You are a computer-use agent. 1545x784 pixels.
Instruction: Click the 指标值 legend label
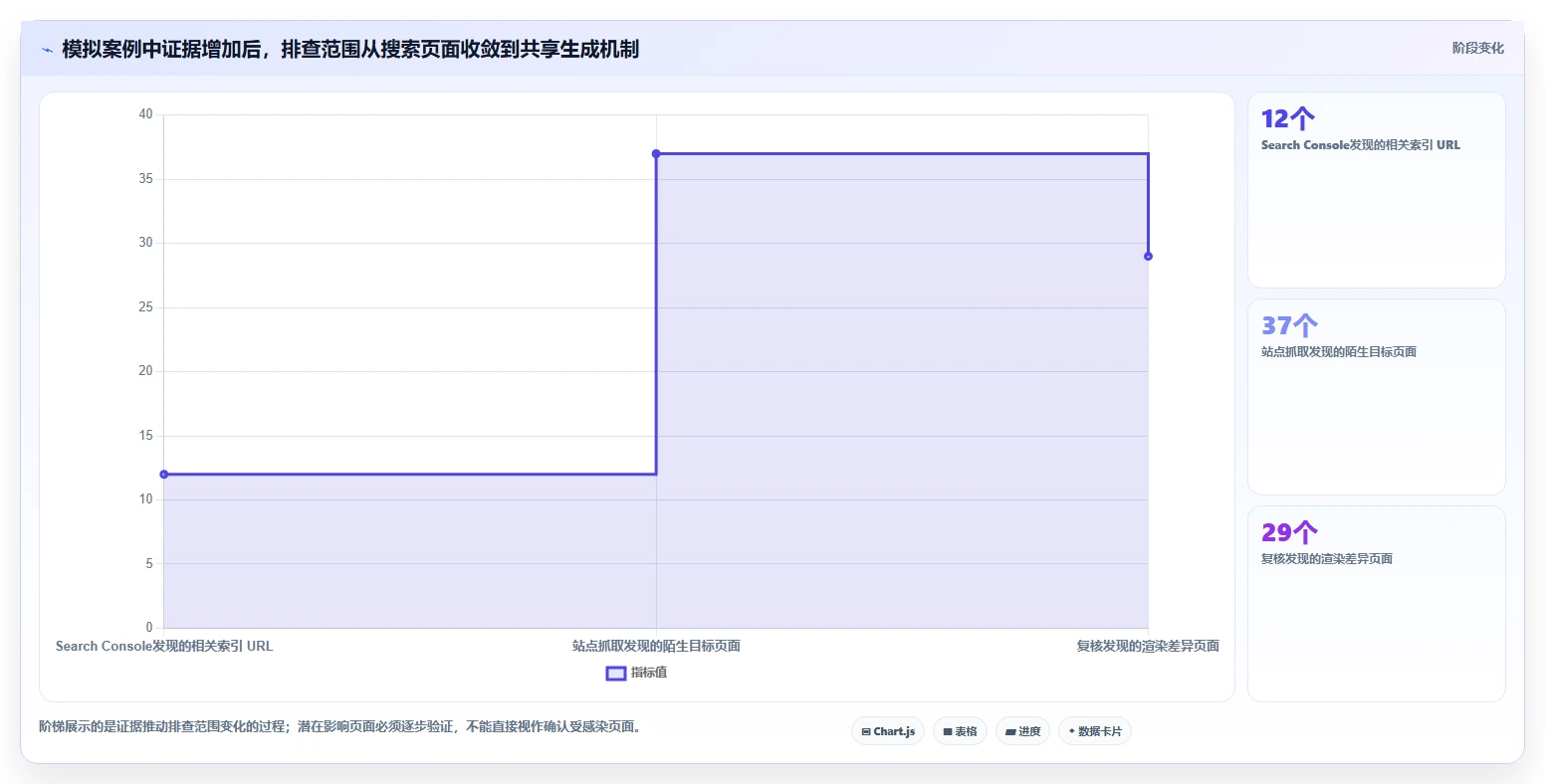point(649,674)
